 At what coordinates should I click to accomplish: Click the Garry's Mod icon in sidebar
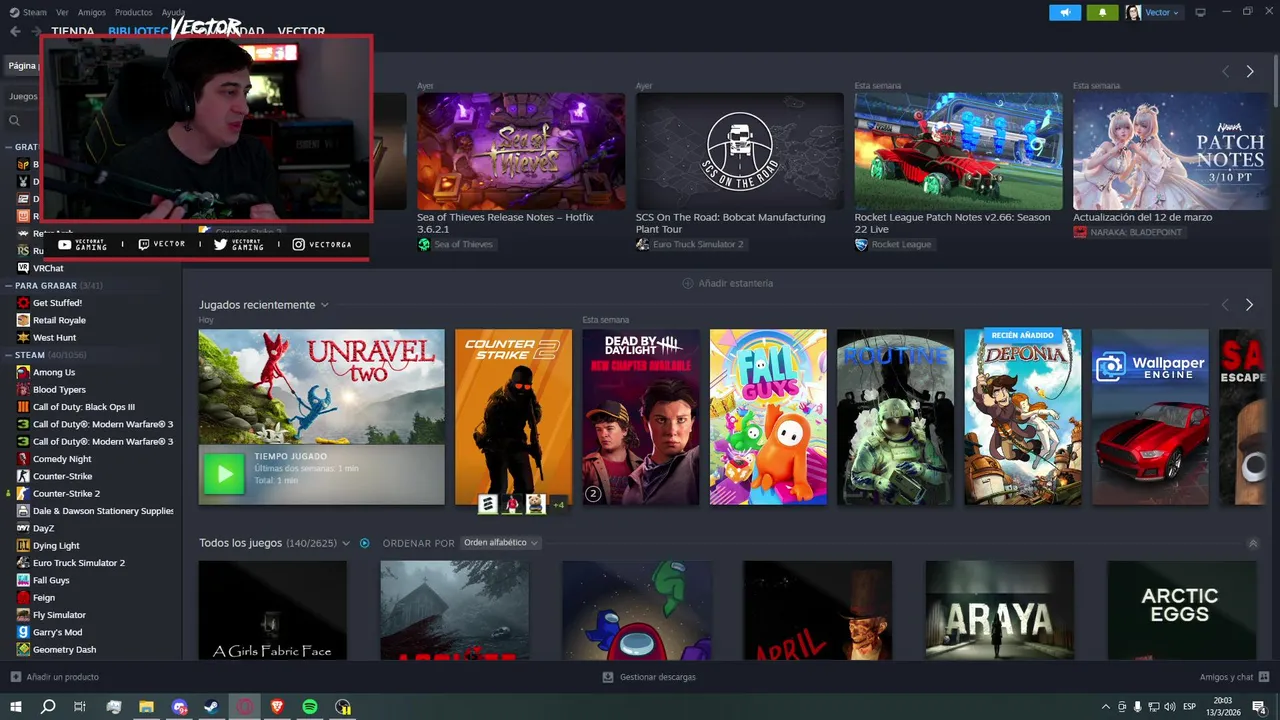pos(24,632)
